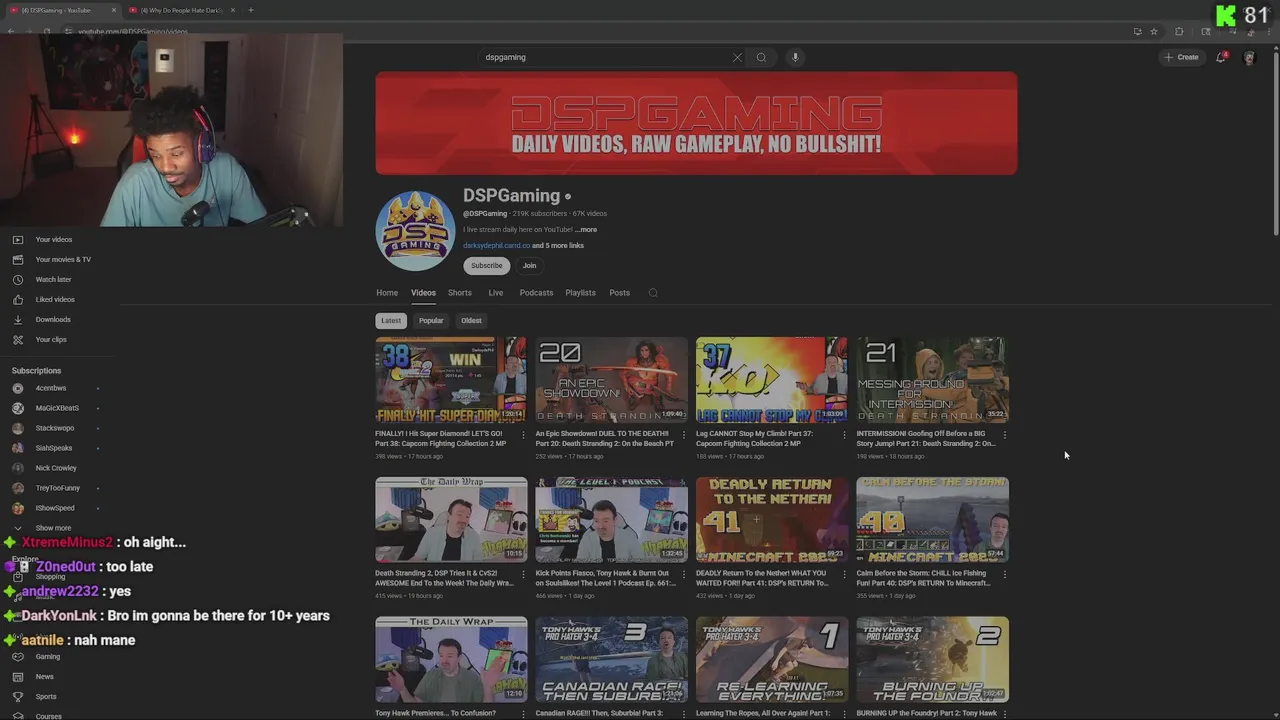Screen dimensions: 1280x720
Task: Open the MaGicXBeatS subscription
Action: 56,408
